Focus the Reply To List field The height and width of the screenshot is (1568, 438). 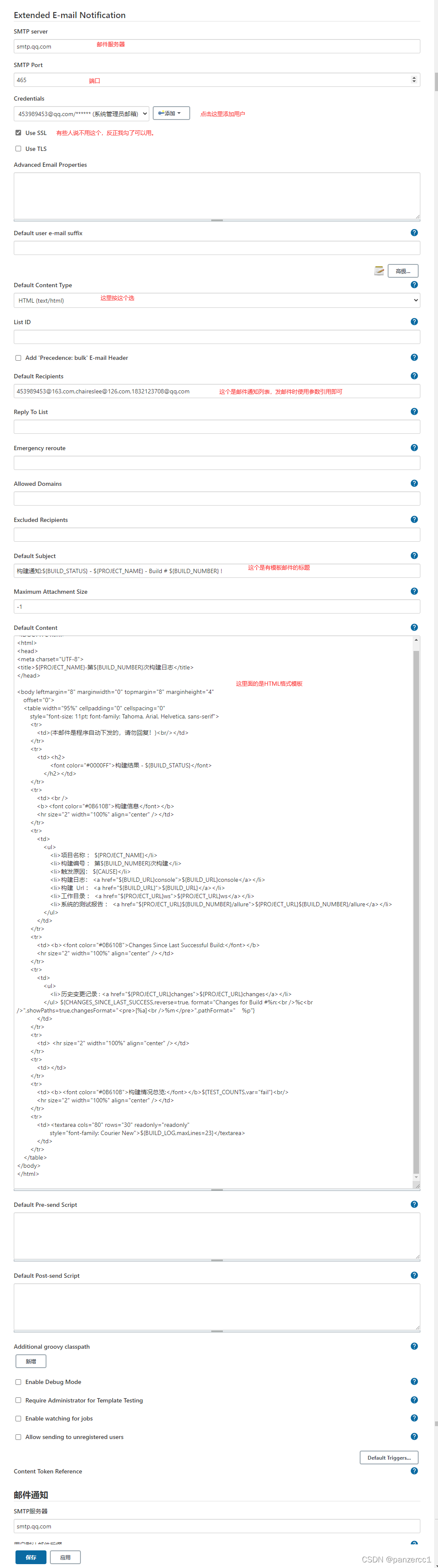tap(217, 427)
